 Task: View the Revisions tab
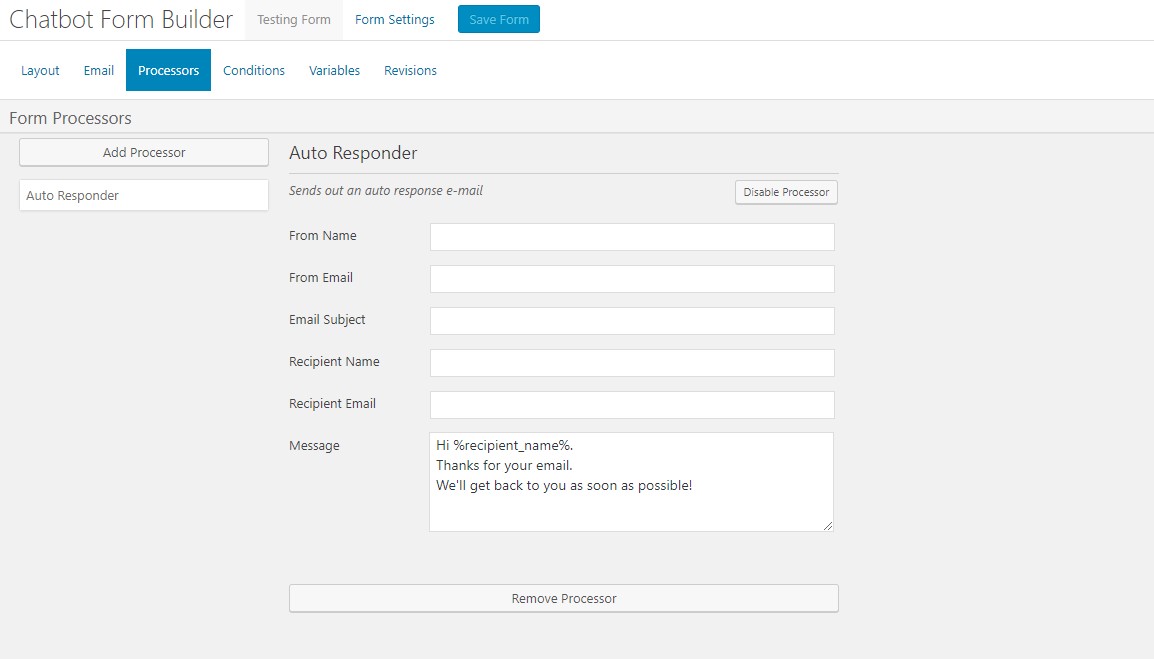pyautogui.click(x=411, y=70)
